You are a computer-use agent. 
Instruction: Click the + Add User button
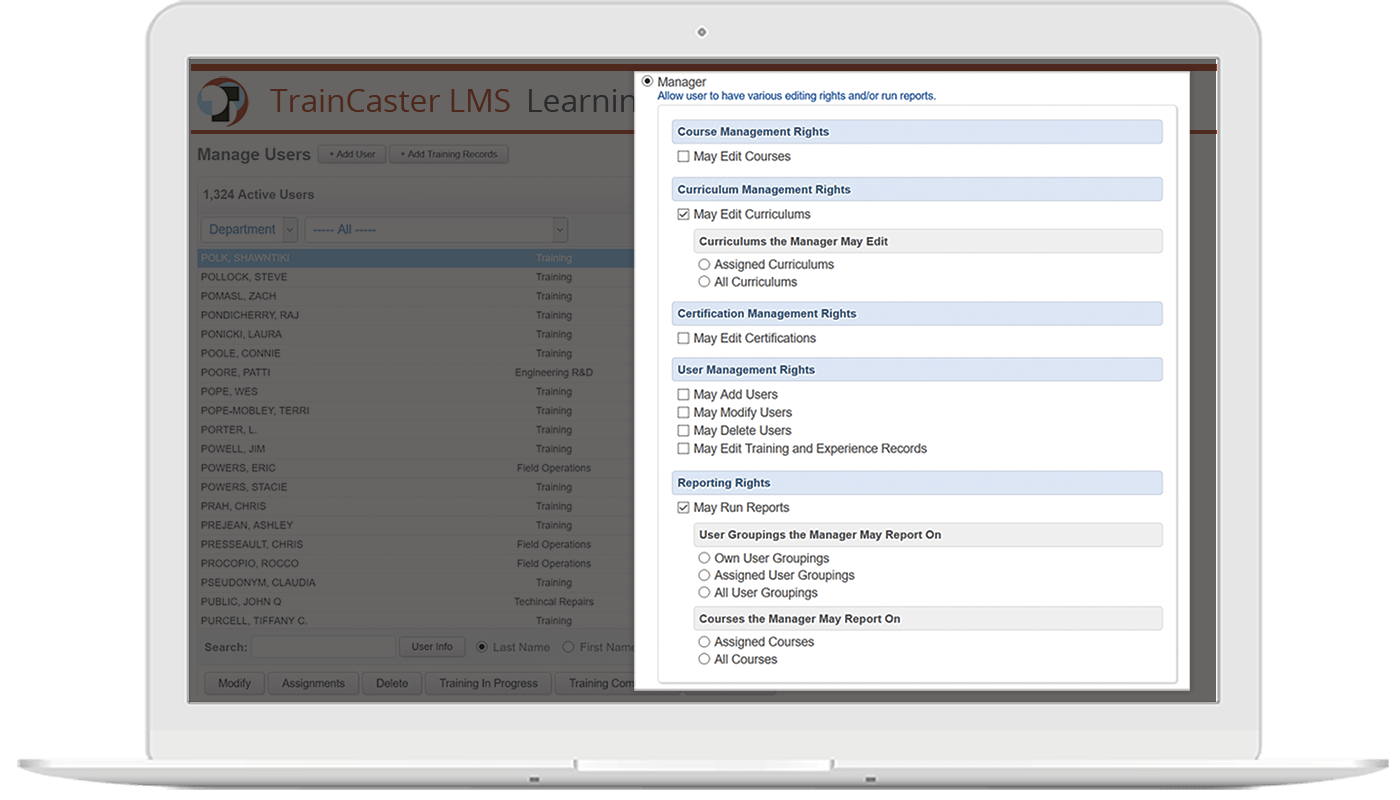point(352,155)
